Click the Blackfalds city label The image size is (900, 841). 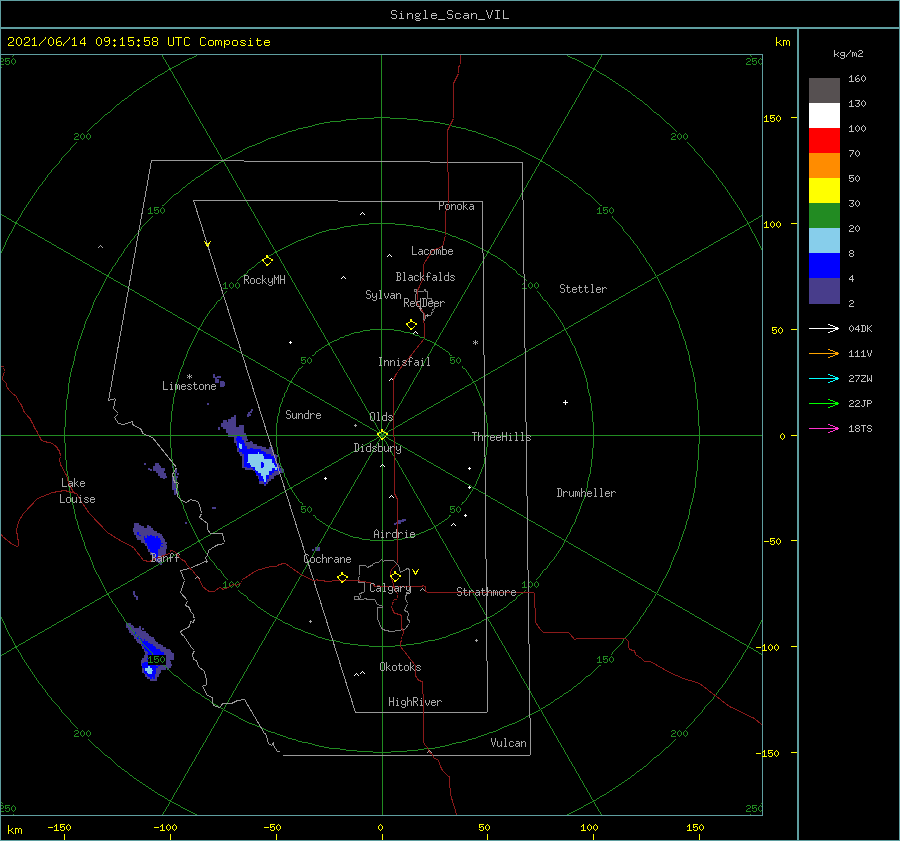tap(425, 277)
